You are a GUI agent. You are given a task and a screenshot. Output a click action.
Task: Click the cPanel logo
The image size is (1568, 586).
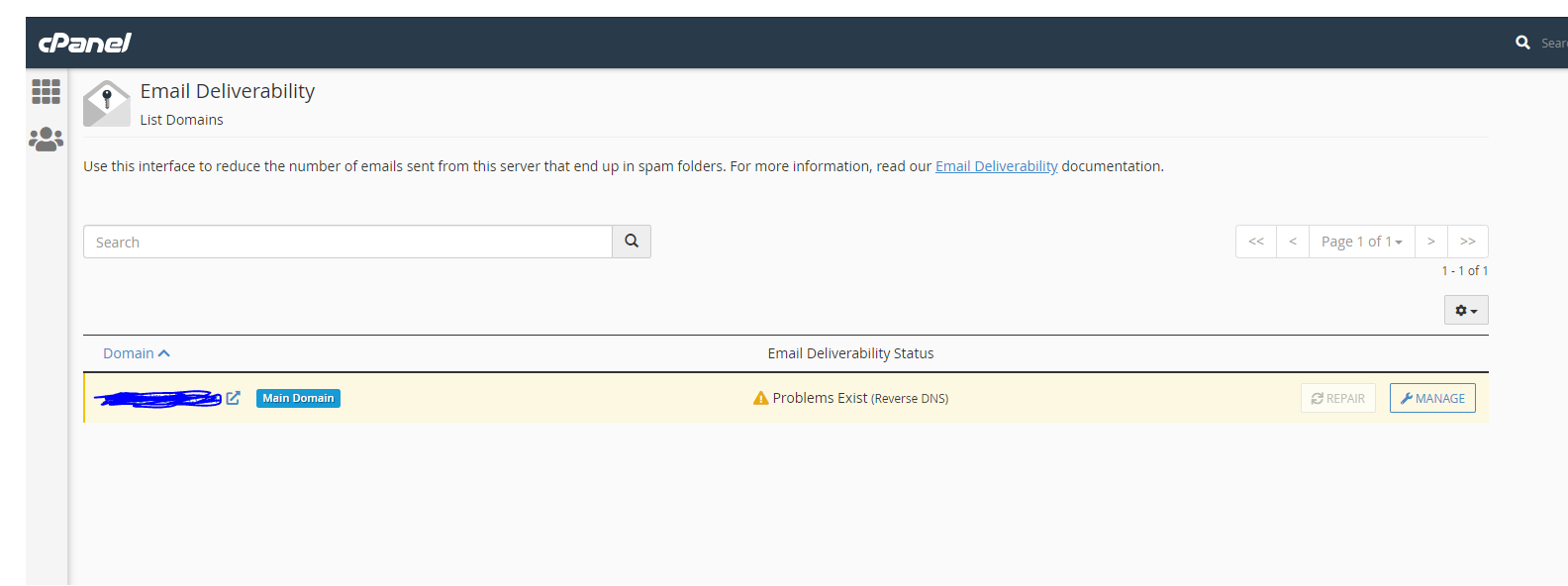[85, 43]
